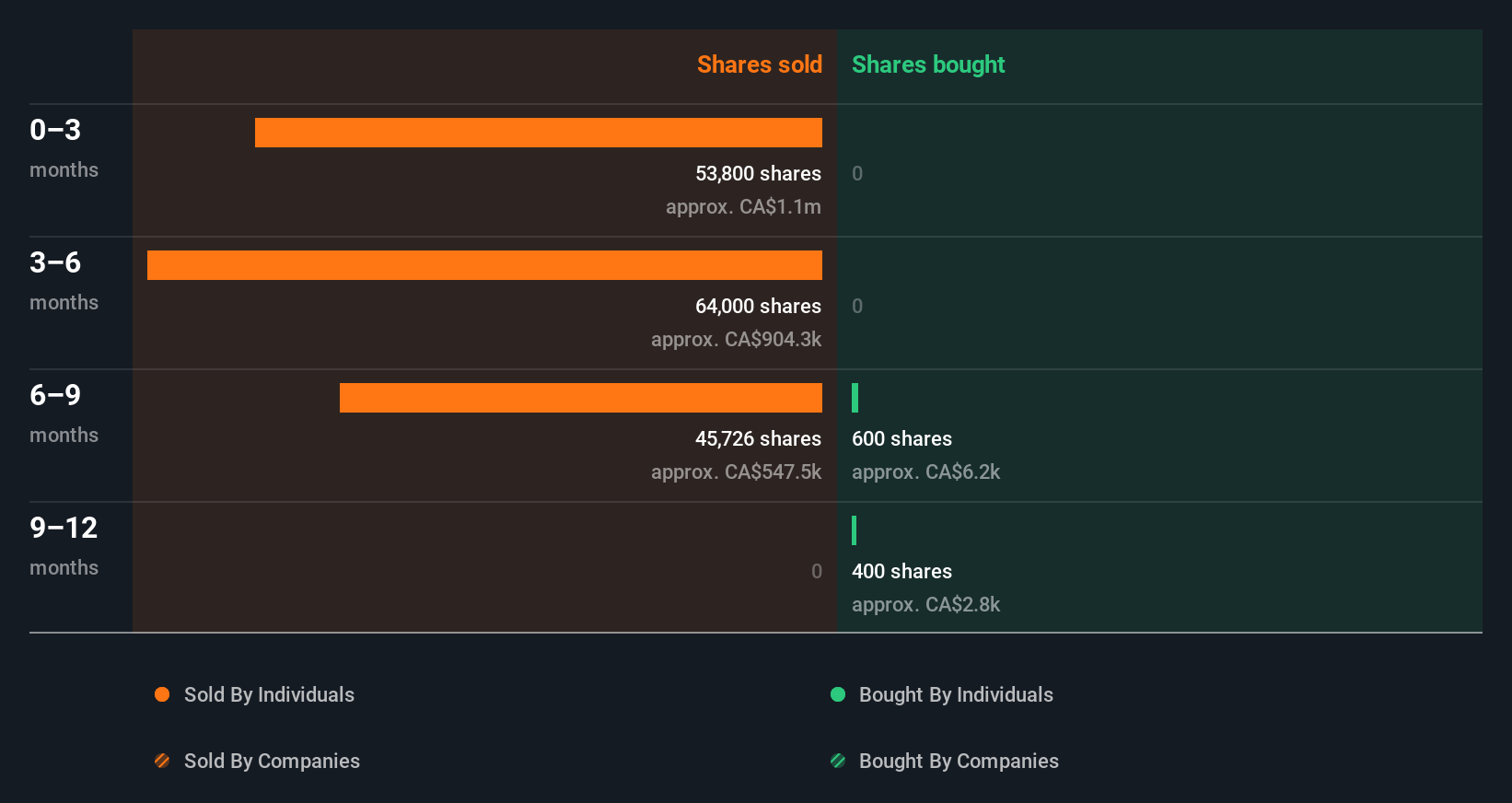
Task: Select the Bought By Companies legend label
Action: [x=959, y=762]
